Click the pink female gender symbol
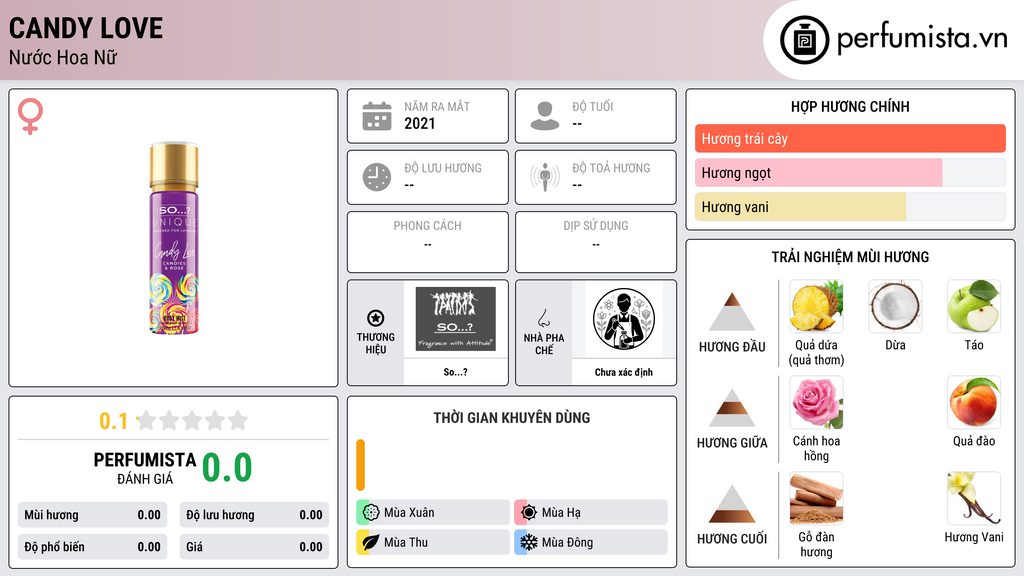Screen dimensions: 1024x576 [x=30, y=116]
